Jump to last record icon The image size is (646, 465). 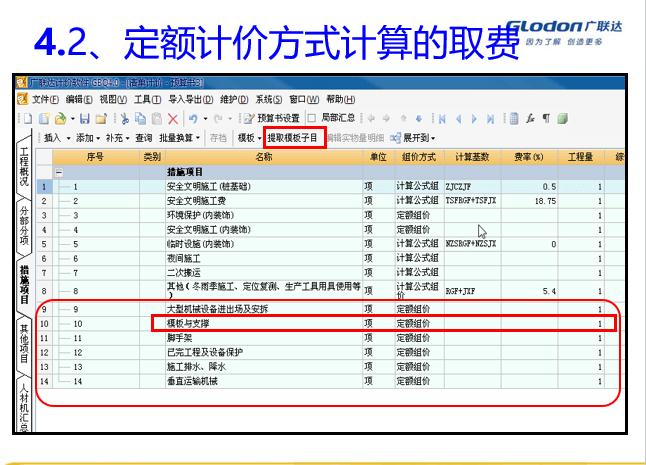point(490,119)
